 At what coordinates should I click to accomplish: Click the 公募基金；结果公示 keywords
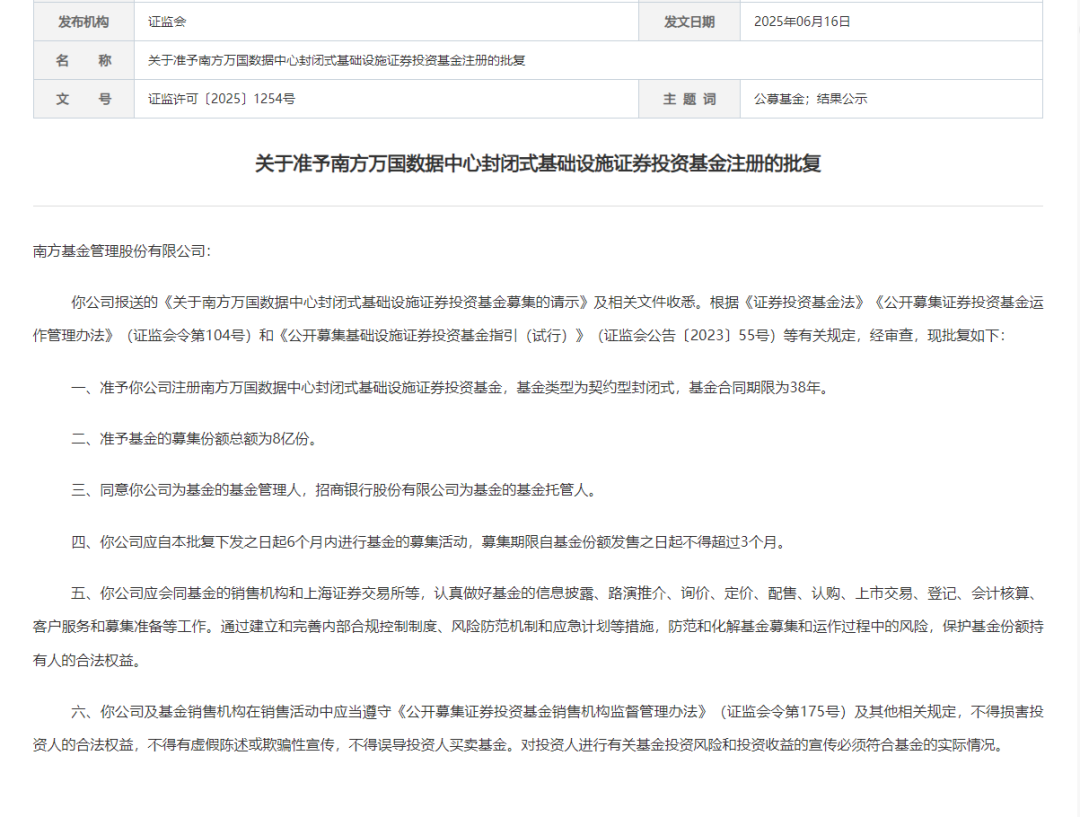(810, 99)
